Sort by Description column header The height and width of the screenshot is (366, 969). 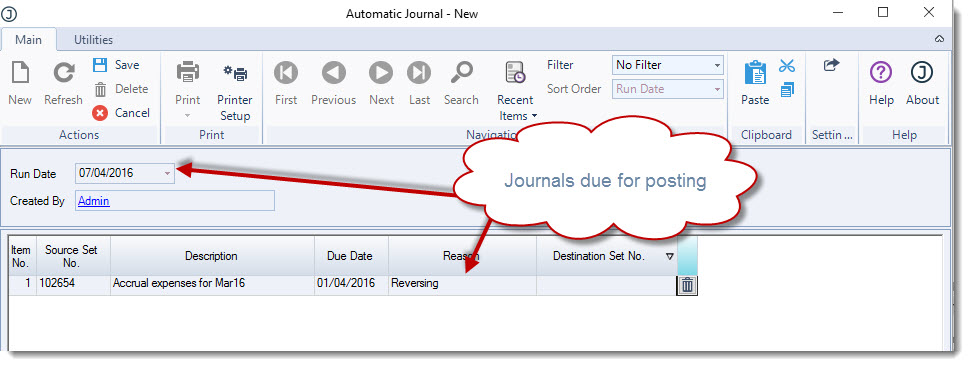[212, 256]
